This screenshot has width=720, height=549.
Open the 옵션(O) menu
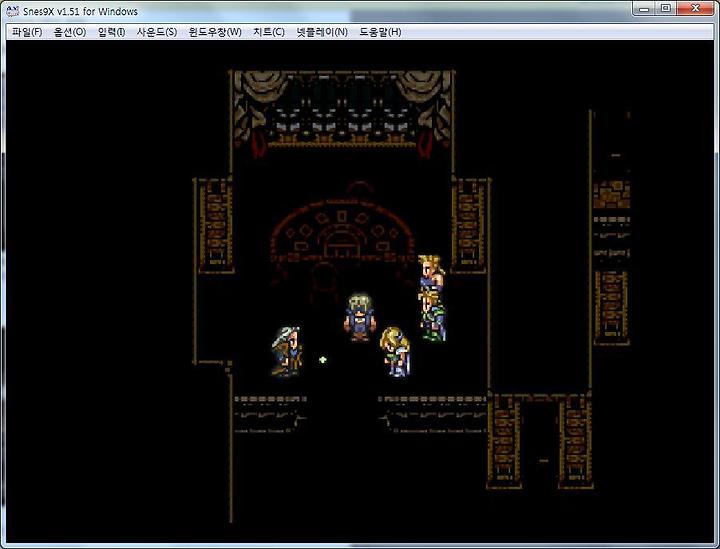pos(70,32)
